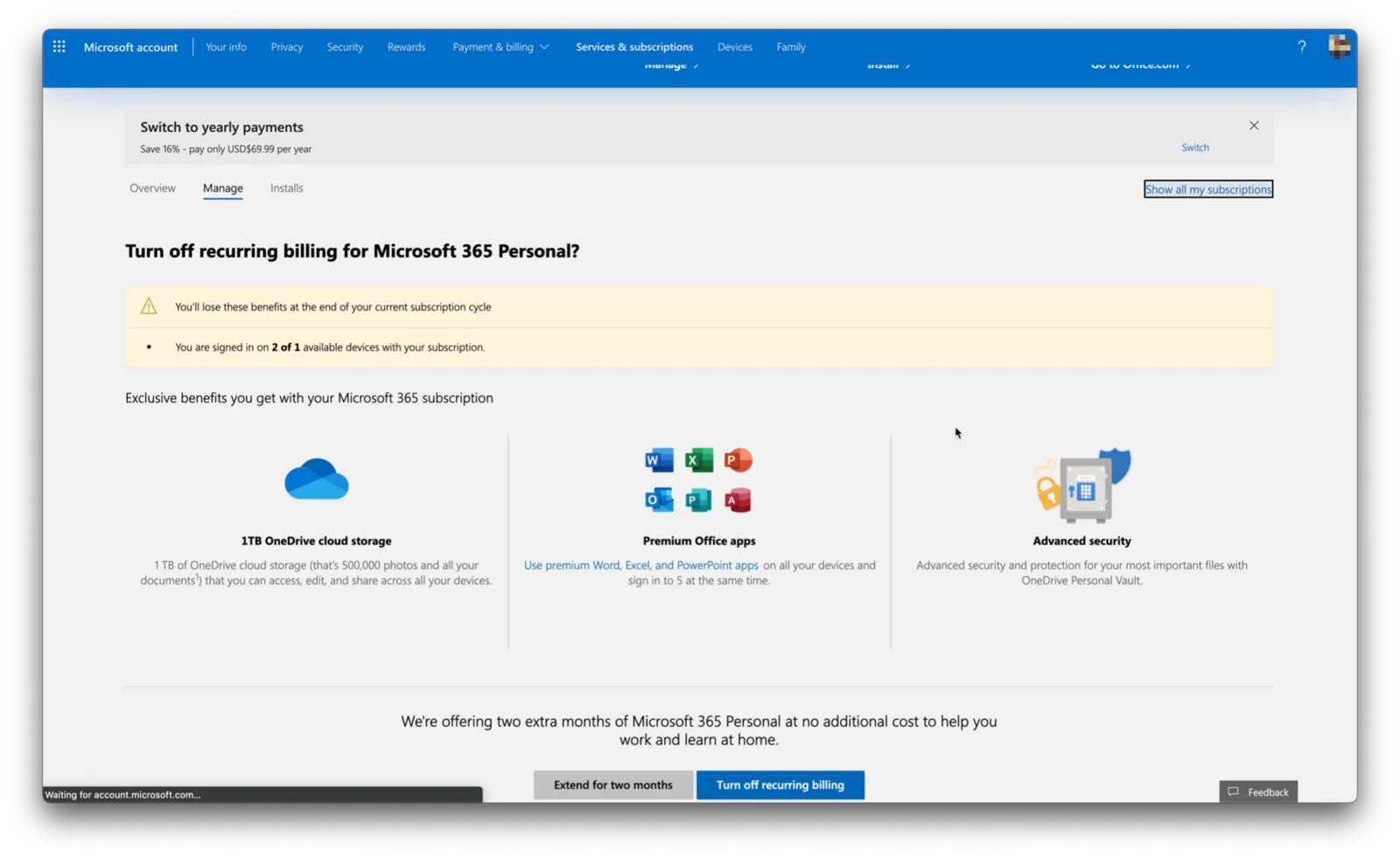Screen dimensions: 1400x859
Task: Select the Manage tab
Action: [223, 188]
